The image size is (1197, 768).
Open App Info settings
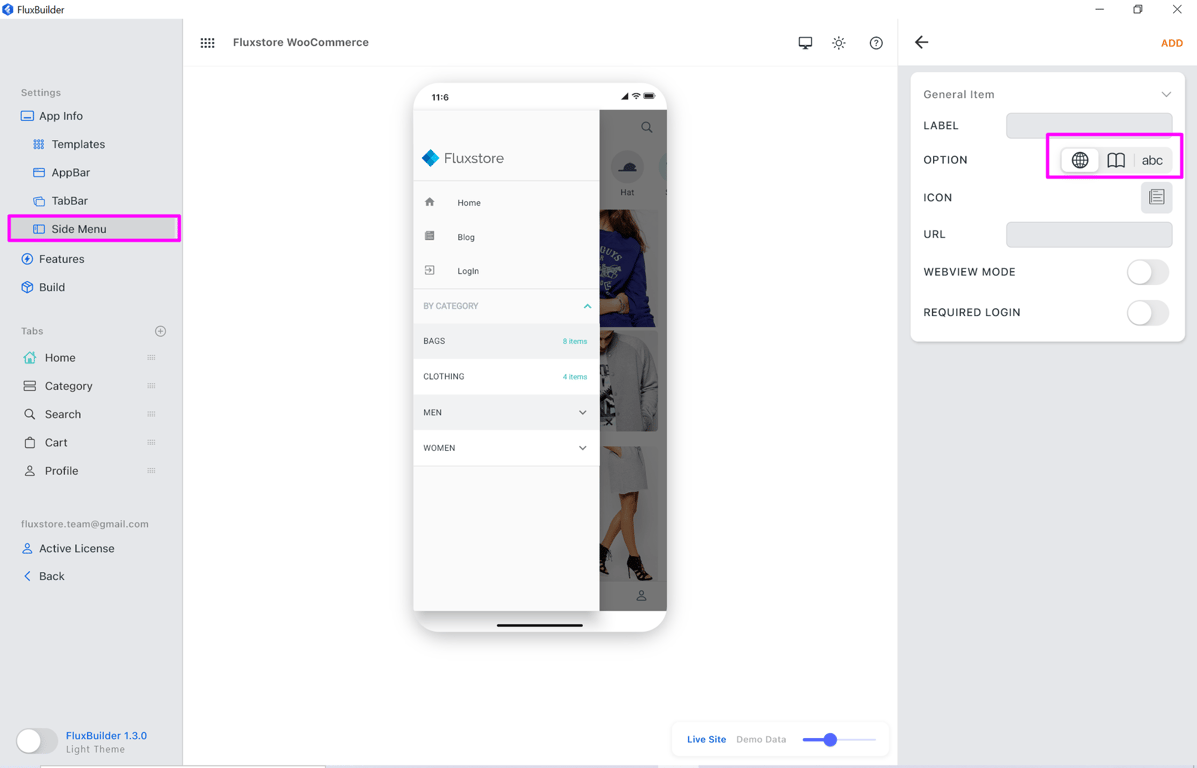click(x=52, y=116)
